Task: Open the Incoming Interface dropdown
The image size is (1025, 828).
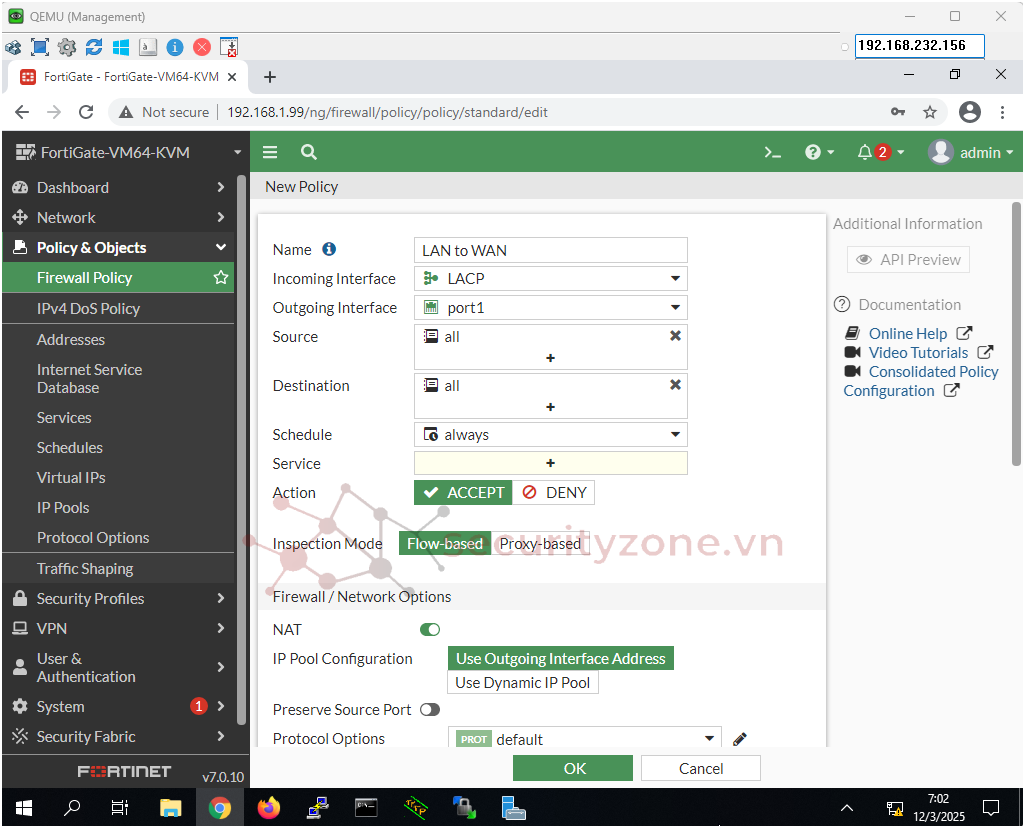Action: tap(551, 279)
